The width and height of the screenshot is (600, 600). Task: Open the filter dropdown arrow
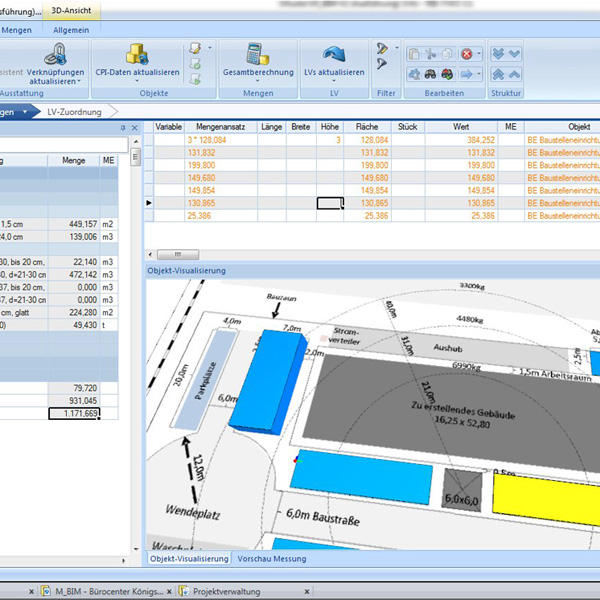(x=396, y=48)
